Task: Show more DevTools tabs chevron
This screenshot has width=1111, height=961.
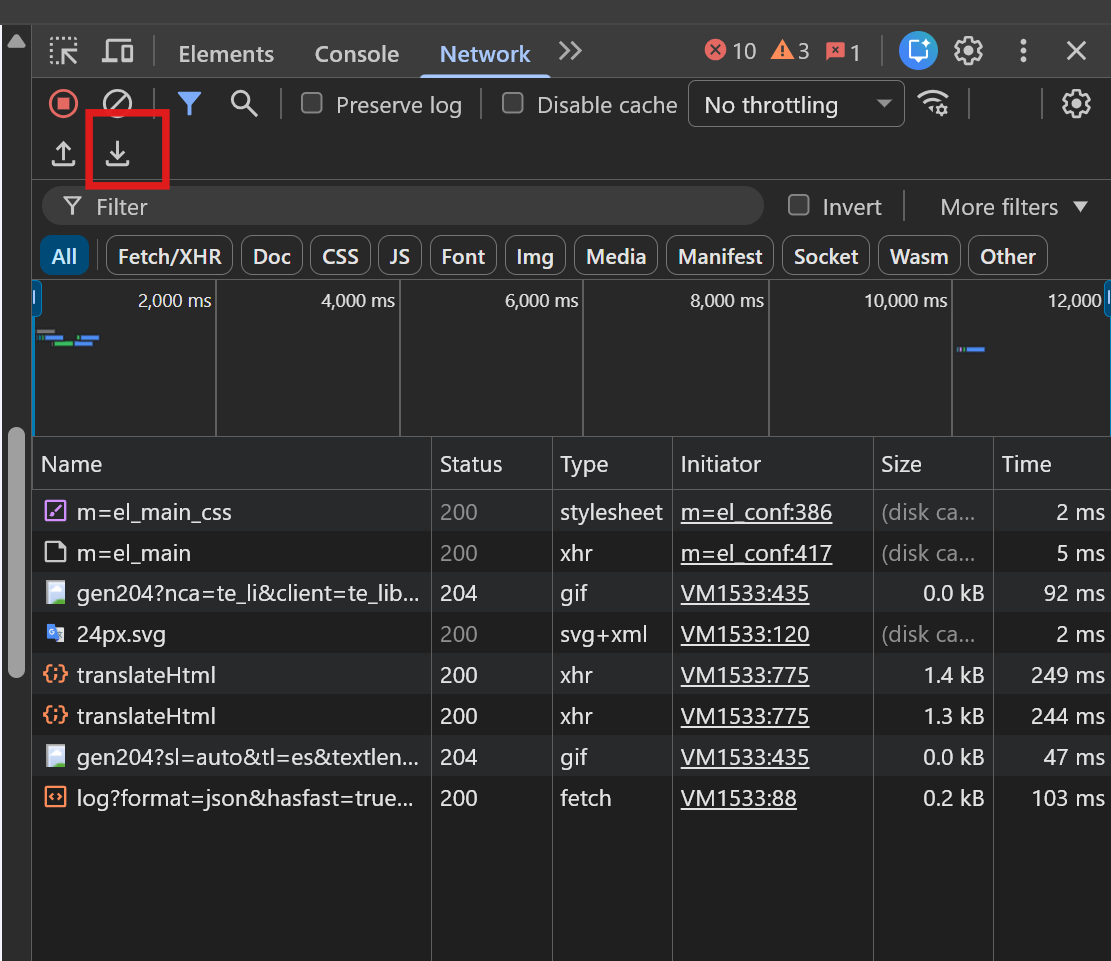Action: pyautogui.click(x=570, y=51)
